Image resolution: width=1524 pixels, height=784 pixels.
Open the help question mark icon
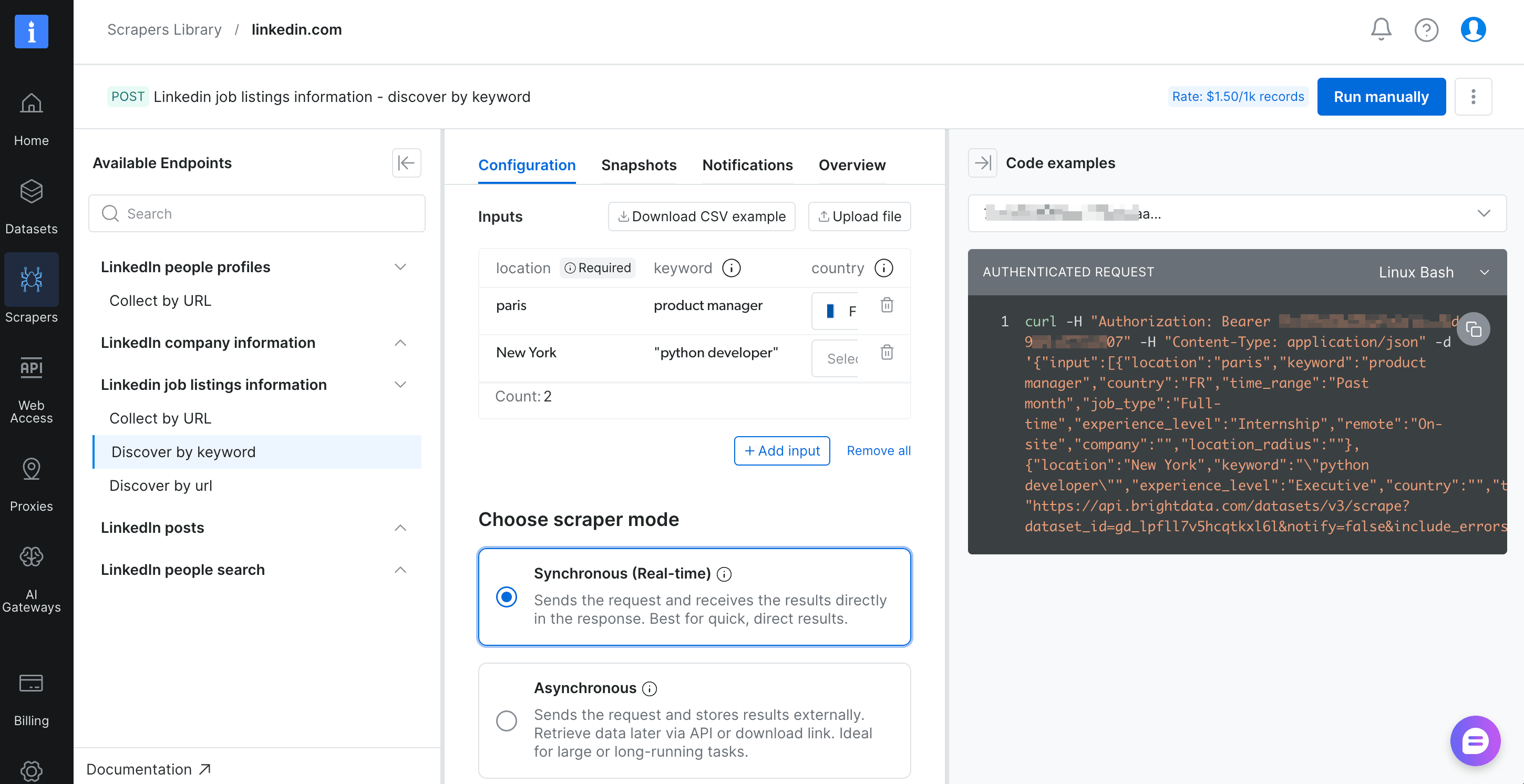coord(1426,29)
